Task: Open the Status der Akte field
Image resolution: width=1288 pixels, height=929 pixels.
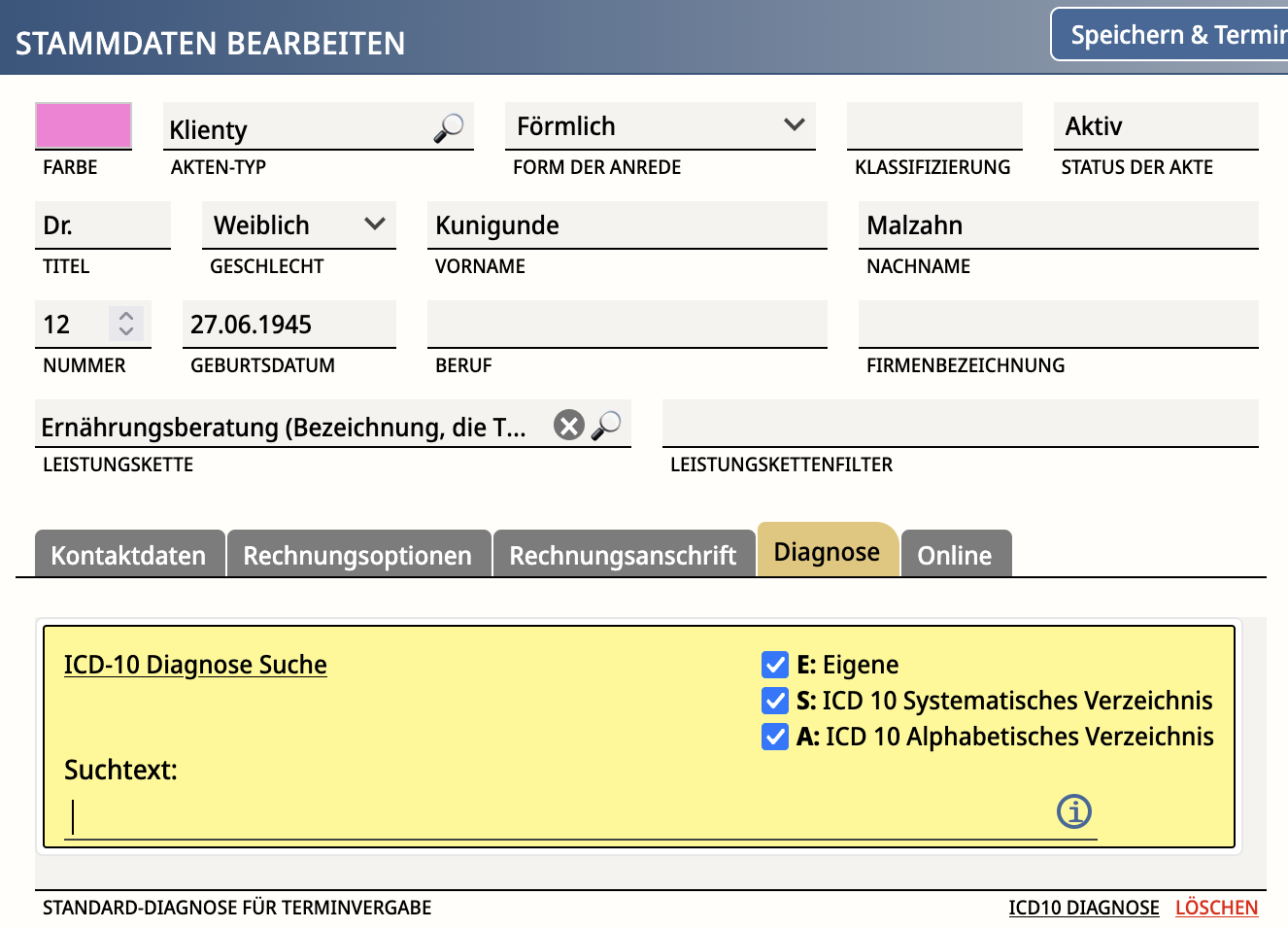Action: [1155, 126]
